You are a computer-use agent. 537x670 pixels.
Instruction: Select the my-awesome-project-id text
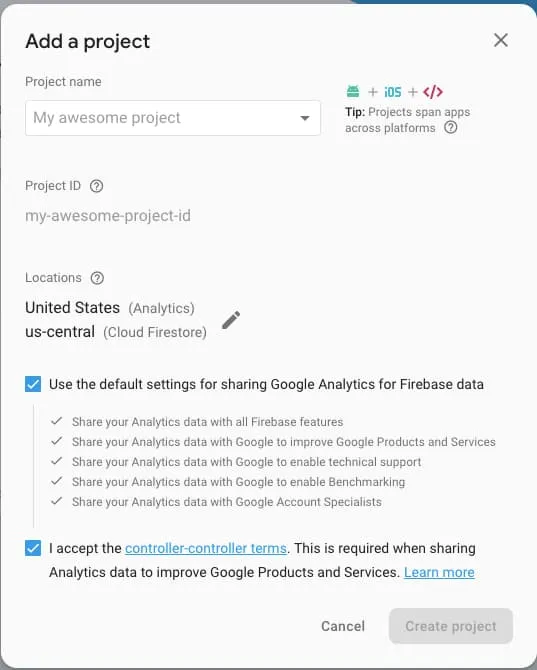click(x=108, y=216)
